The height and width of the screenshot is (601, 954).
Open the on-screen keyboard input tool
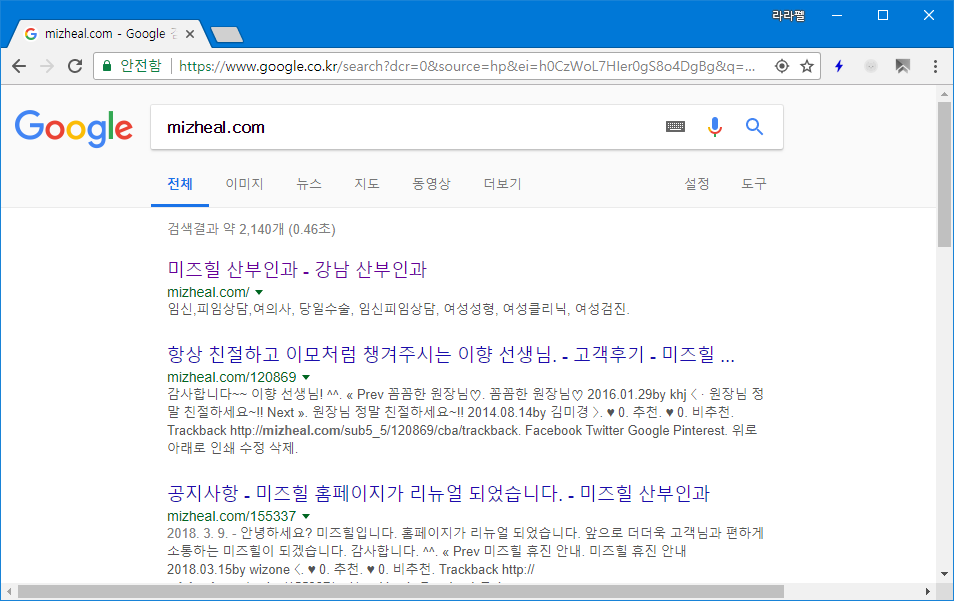675,127
